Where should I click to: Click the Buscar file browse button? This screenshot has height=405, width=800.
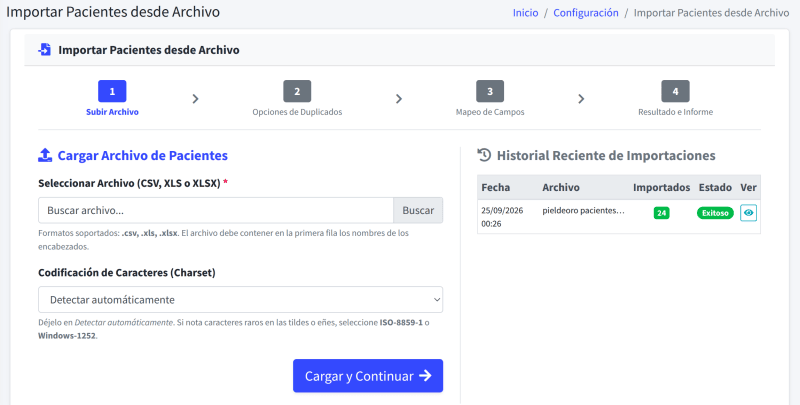[418, 210]
